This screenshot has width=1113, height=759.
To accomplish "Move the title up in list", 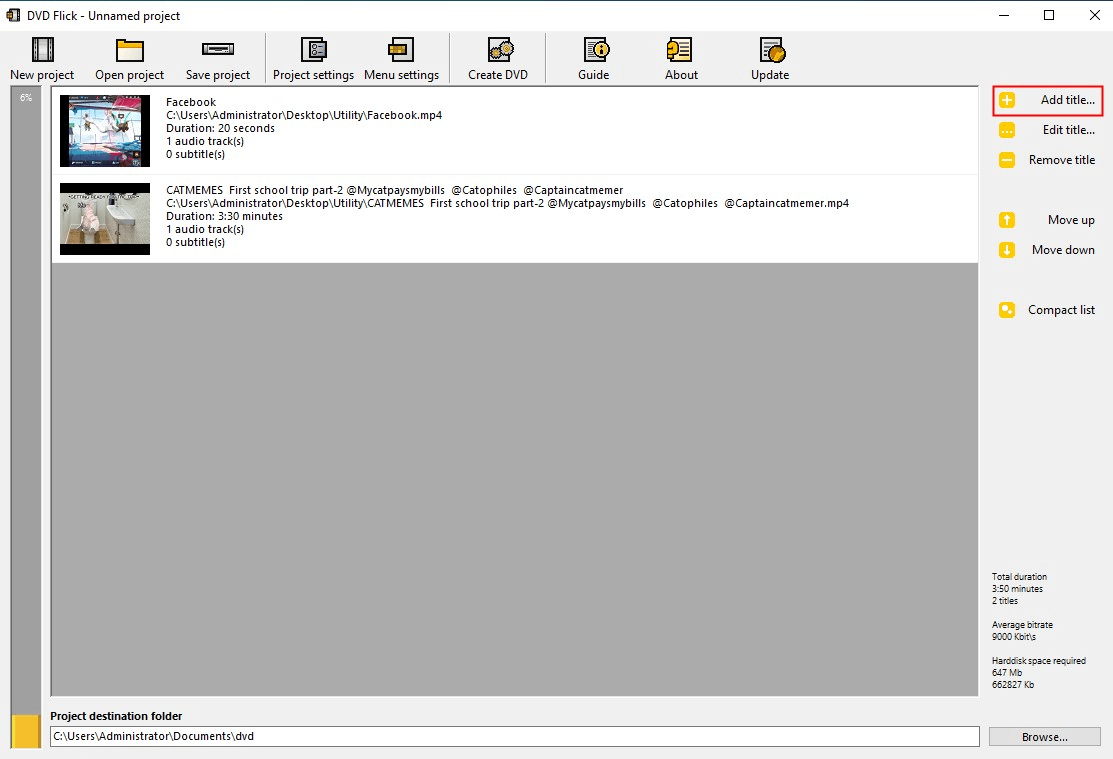I will click(1048, 220).
